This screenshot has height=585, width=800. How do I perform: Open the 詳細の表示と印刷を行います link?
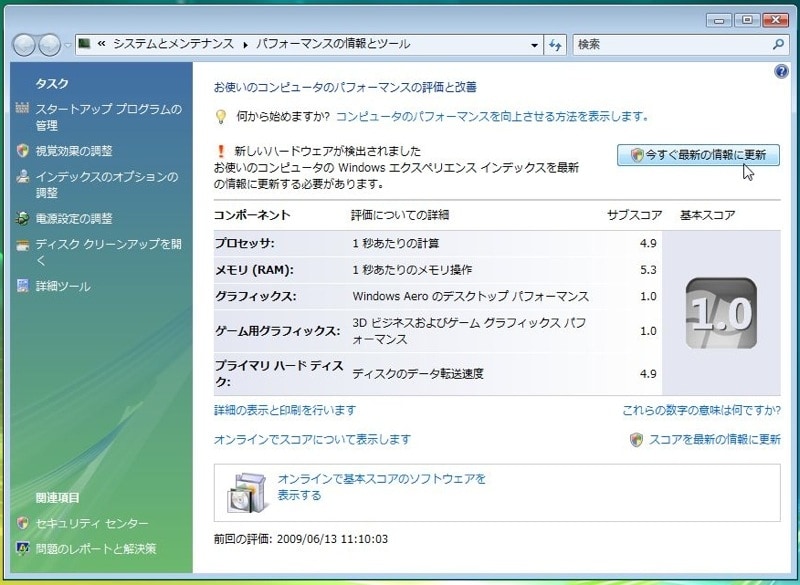pos(285,410)
